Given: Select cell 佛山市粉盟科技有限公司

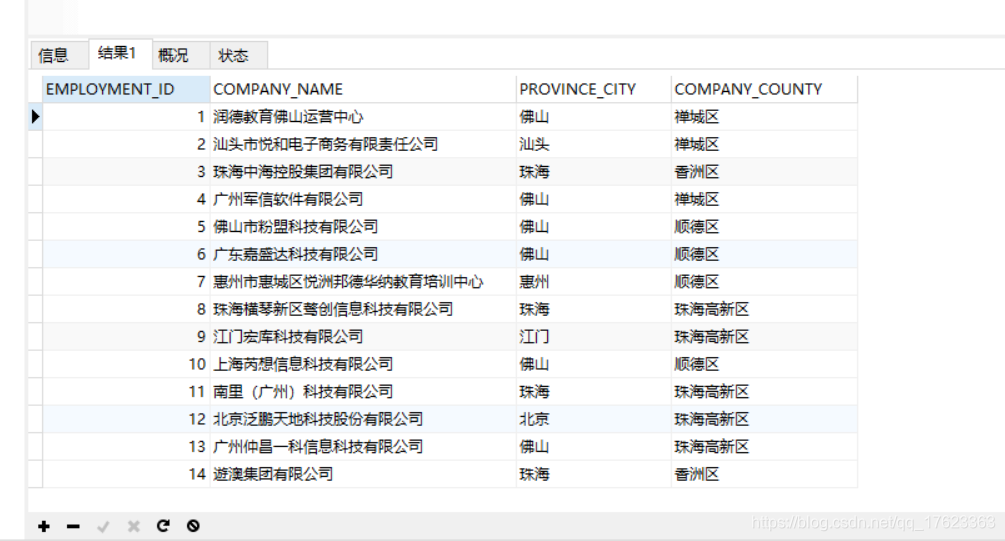Looking at the screenshot, I should (x=363, y=227).
